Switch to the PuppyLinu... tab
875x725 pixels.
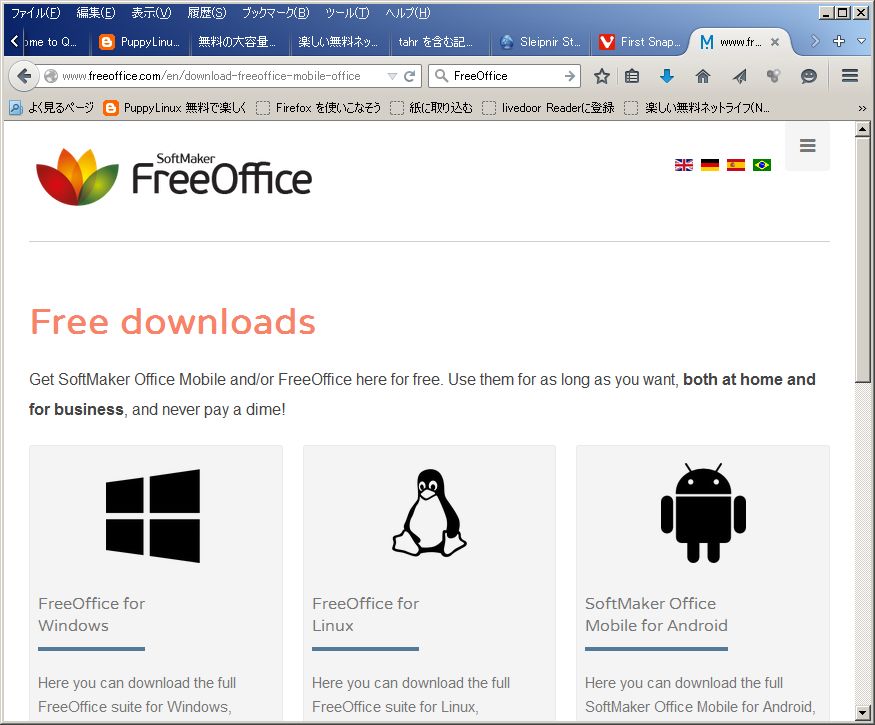(x=140, y=42)
